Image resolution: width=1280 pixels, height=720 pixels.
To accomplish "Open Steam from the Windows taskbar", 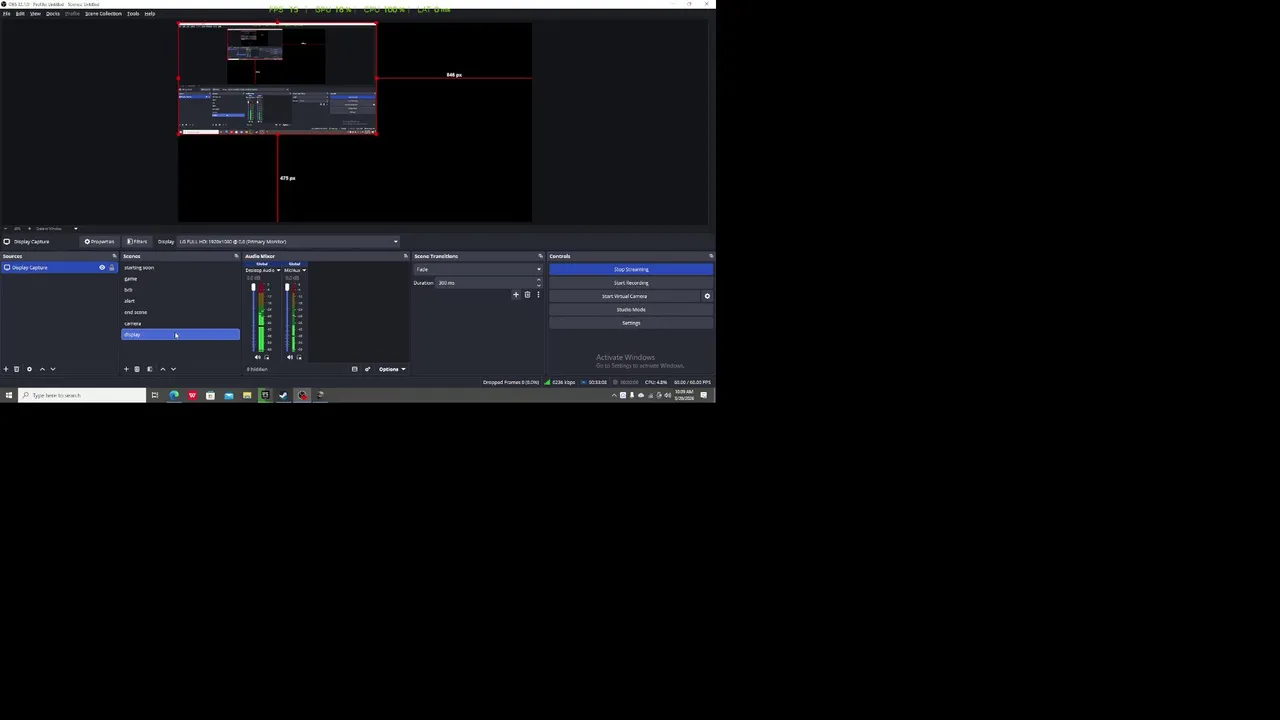I will click(283, 395).
